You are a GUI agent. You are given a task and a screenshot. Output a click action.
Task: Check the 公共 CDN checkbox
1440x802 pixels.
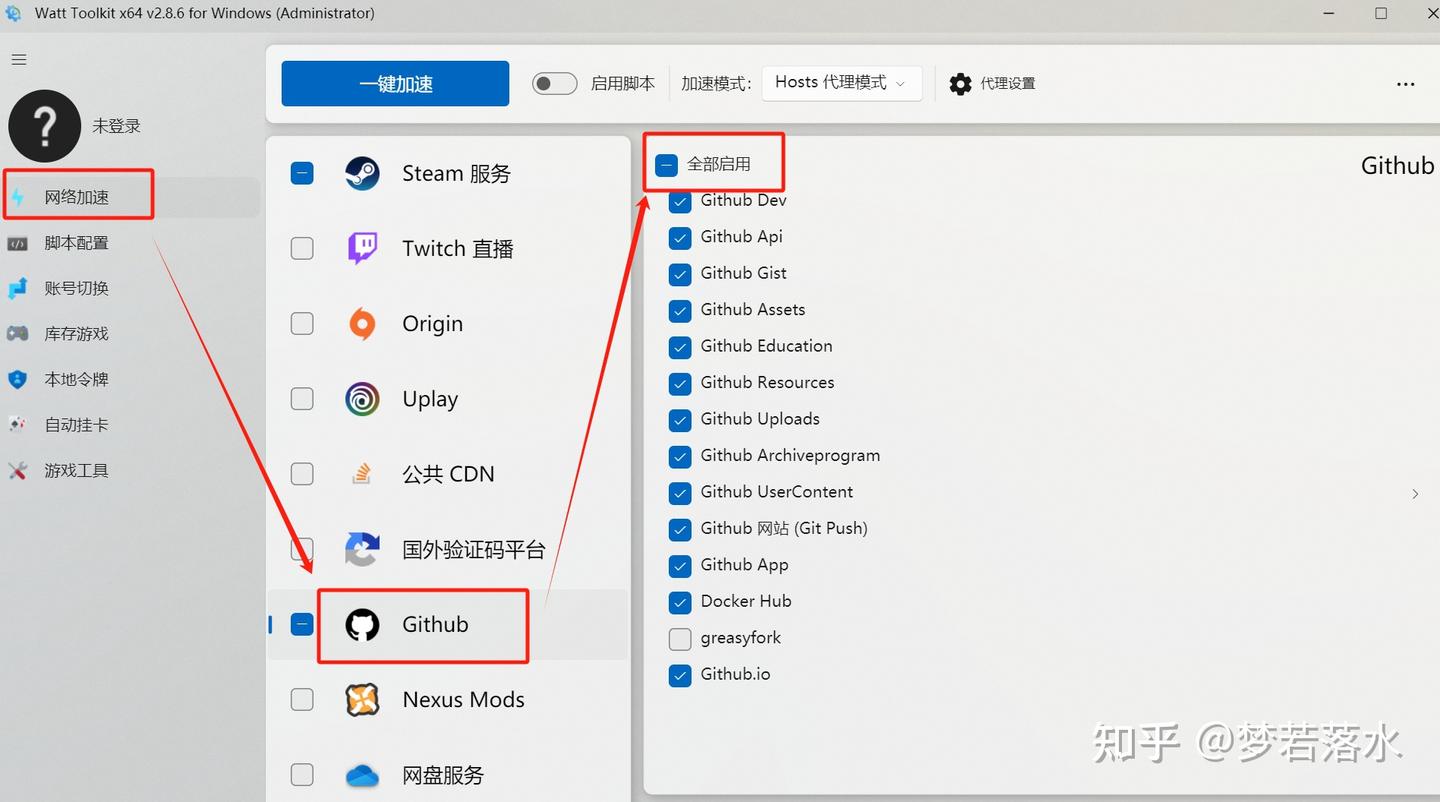click(302, 474)
